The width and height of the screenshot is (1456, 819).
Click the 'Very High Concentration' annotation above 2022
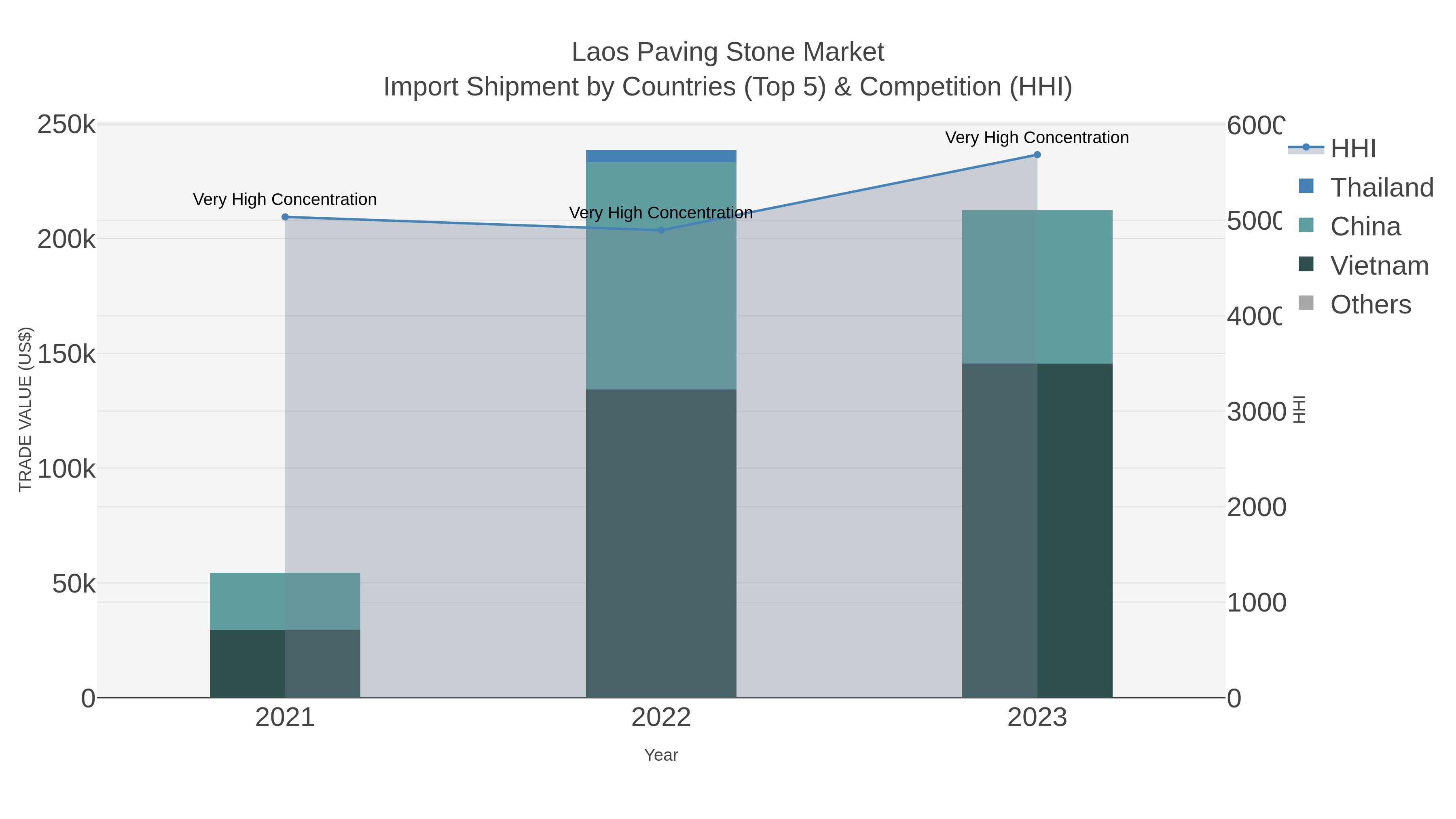pos(661,213)
